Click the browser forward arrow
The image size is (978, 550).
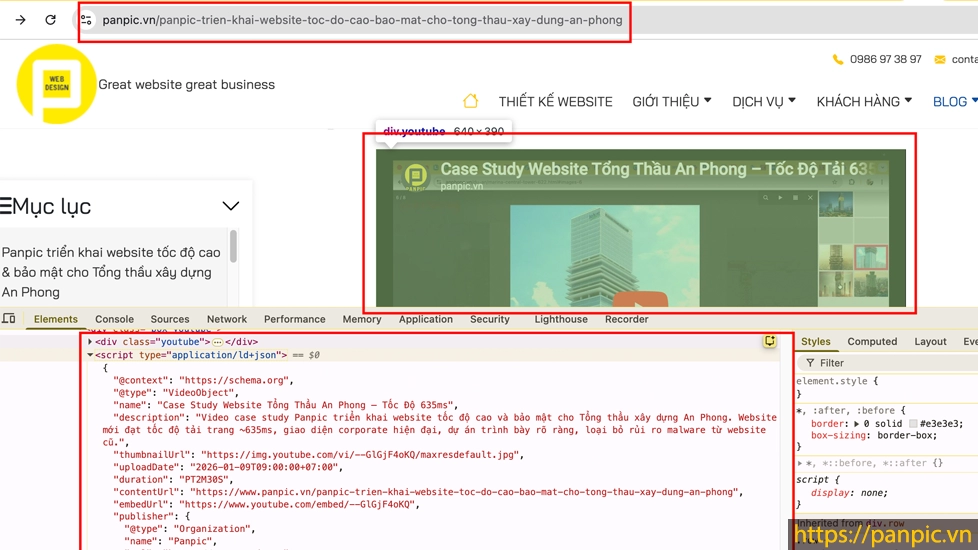(x=21, y=20)
